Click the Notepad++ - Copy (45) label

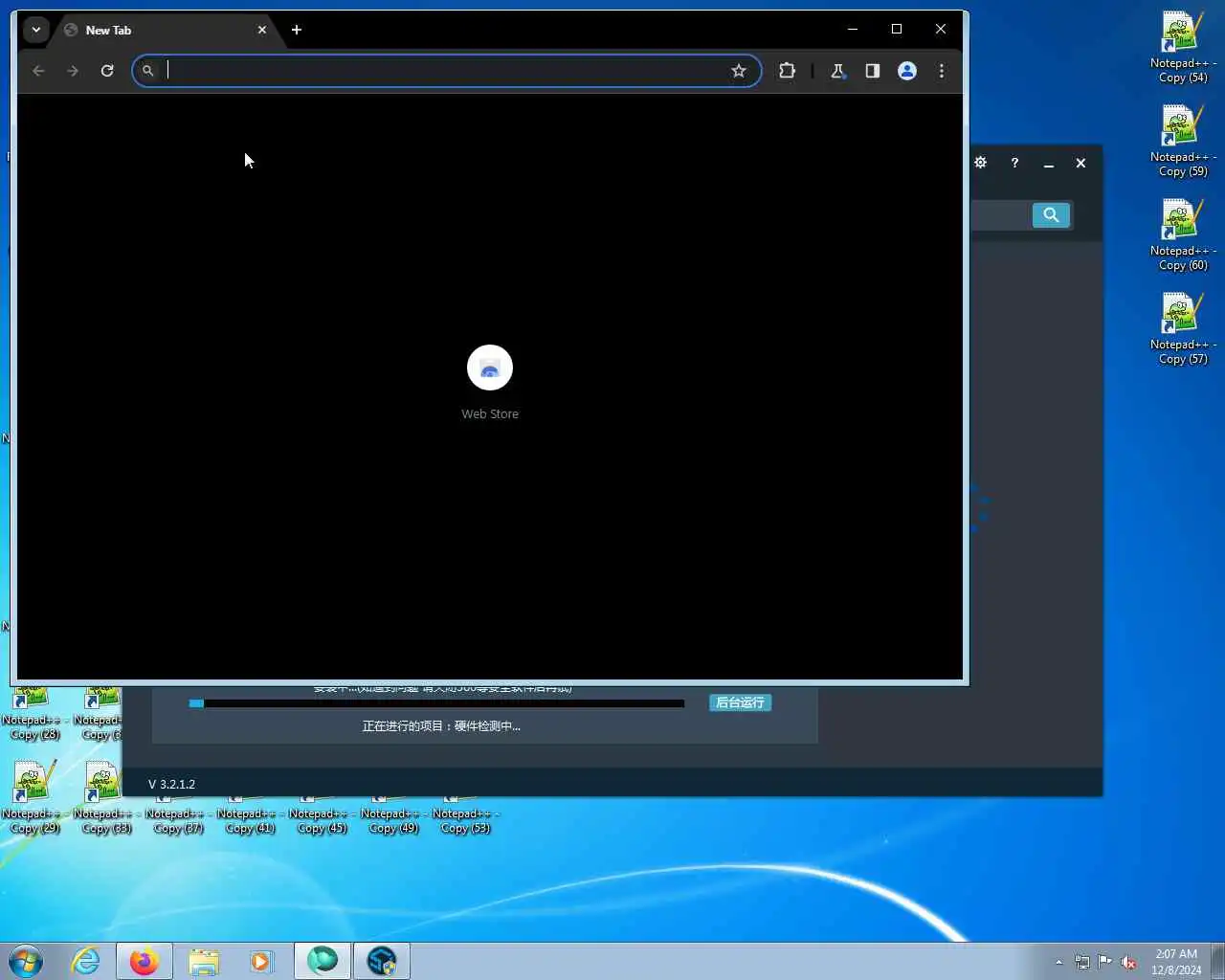(x=322, y=821)
